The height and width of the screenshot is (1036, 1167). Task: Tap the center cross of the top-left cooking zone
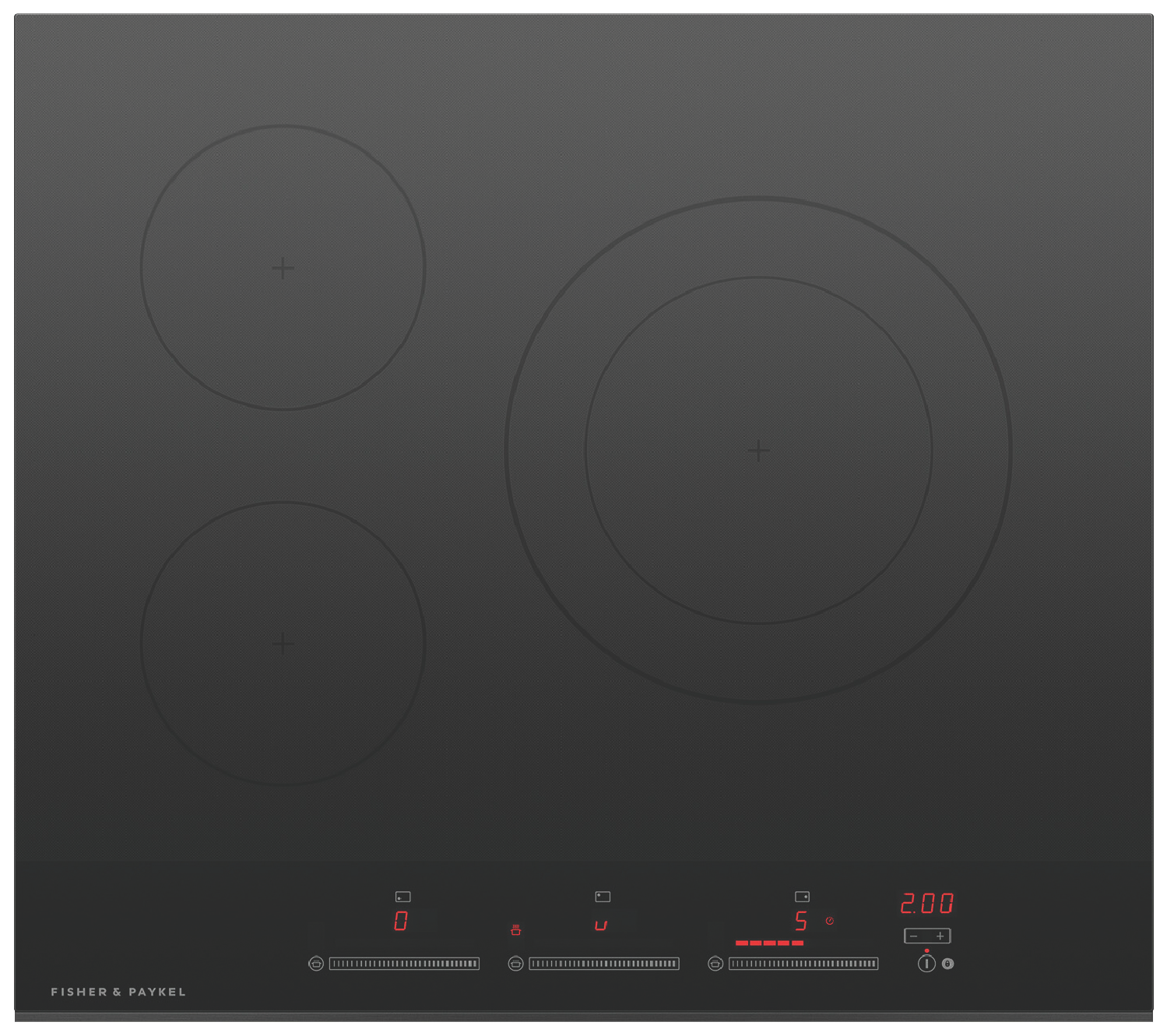(x=283, y=268)
